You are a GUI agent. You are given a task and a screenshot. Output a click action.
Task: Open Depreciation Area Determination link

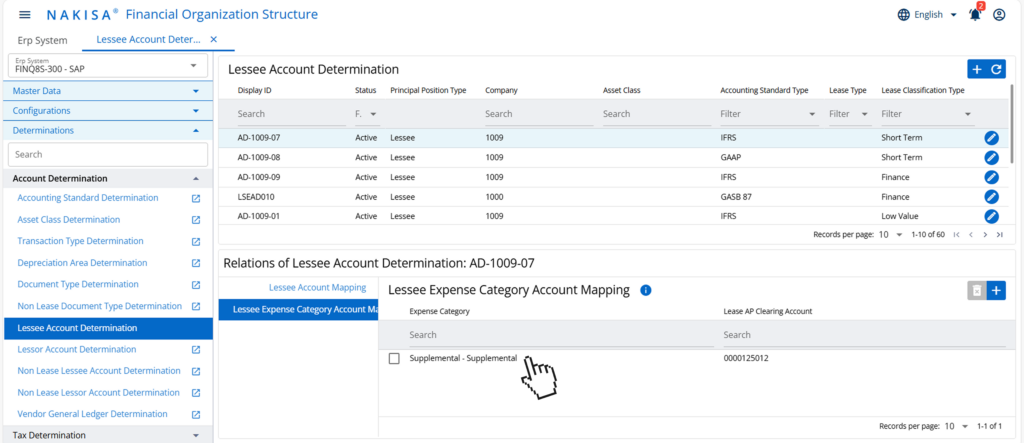82,263
